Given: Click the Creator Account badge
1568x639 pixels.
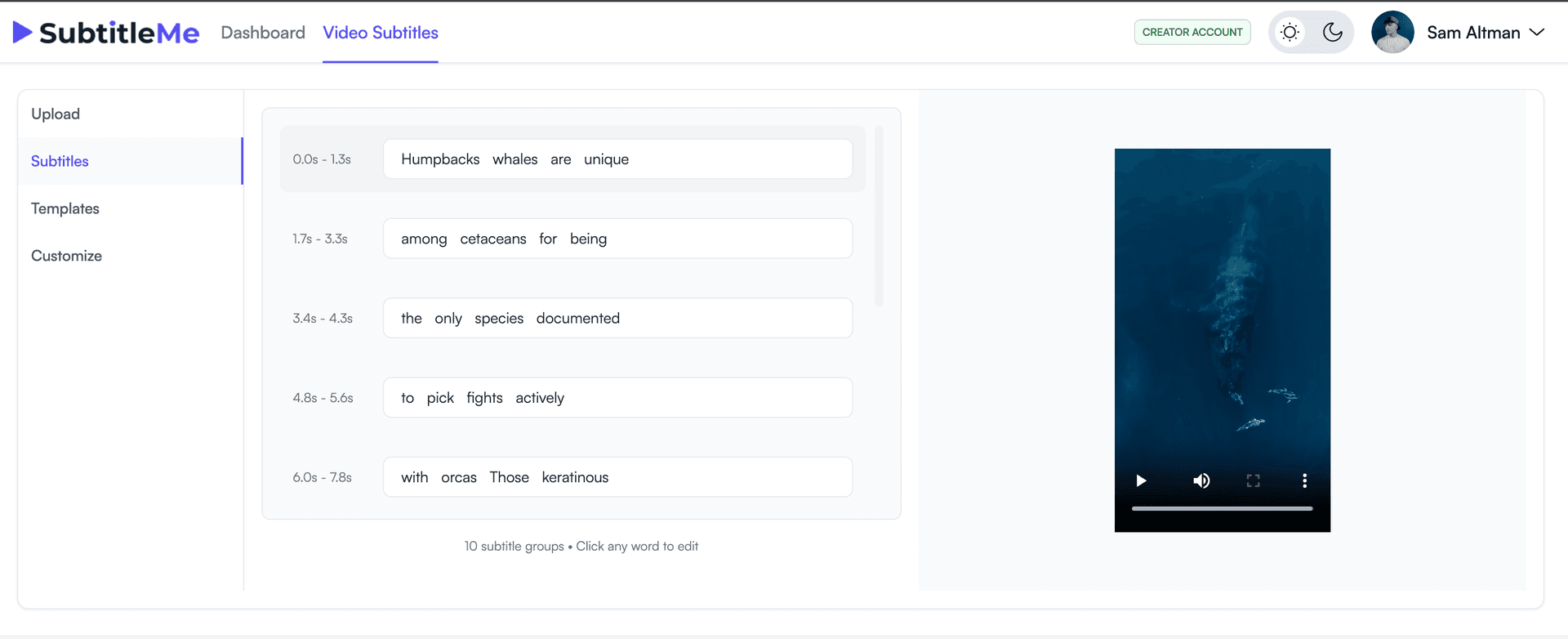Looking at the screenshot, I should point(1192,33).
